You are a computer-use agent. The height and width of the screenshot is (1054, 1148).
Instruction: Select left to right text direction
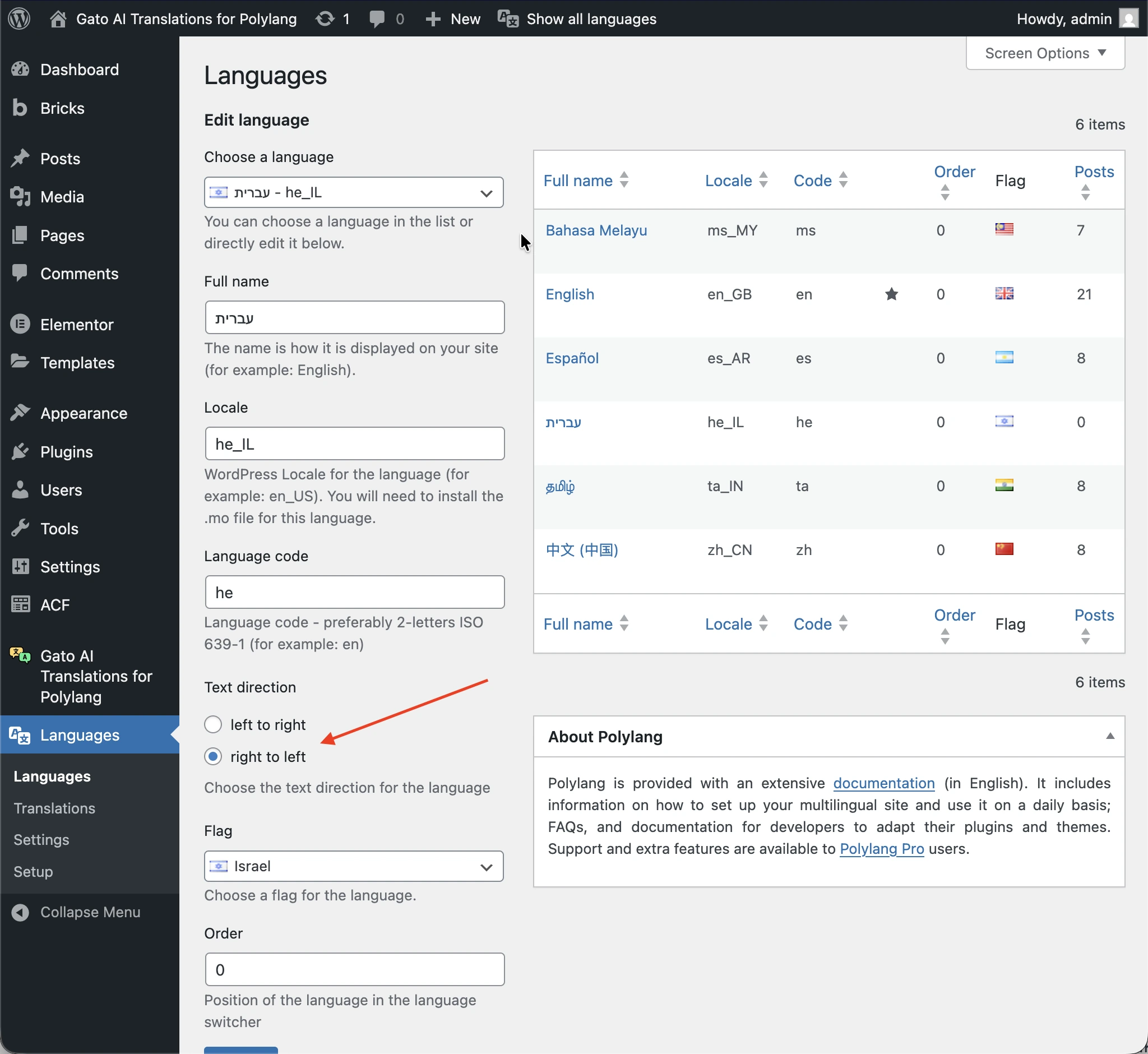pyautogui.click(x=212, y=724)
